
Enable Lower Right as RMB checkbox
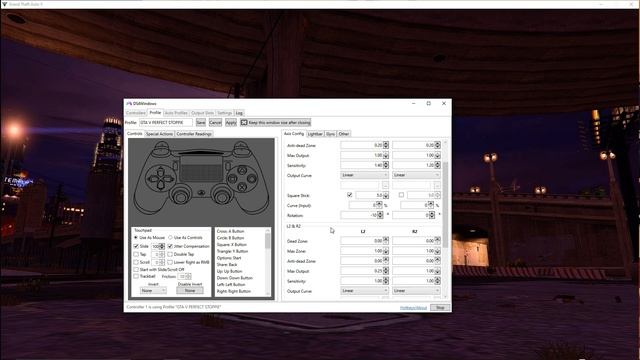click(x=170, y=262)
